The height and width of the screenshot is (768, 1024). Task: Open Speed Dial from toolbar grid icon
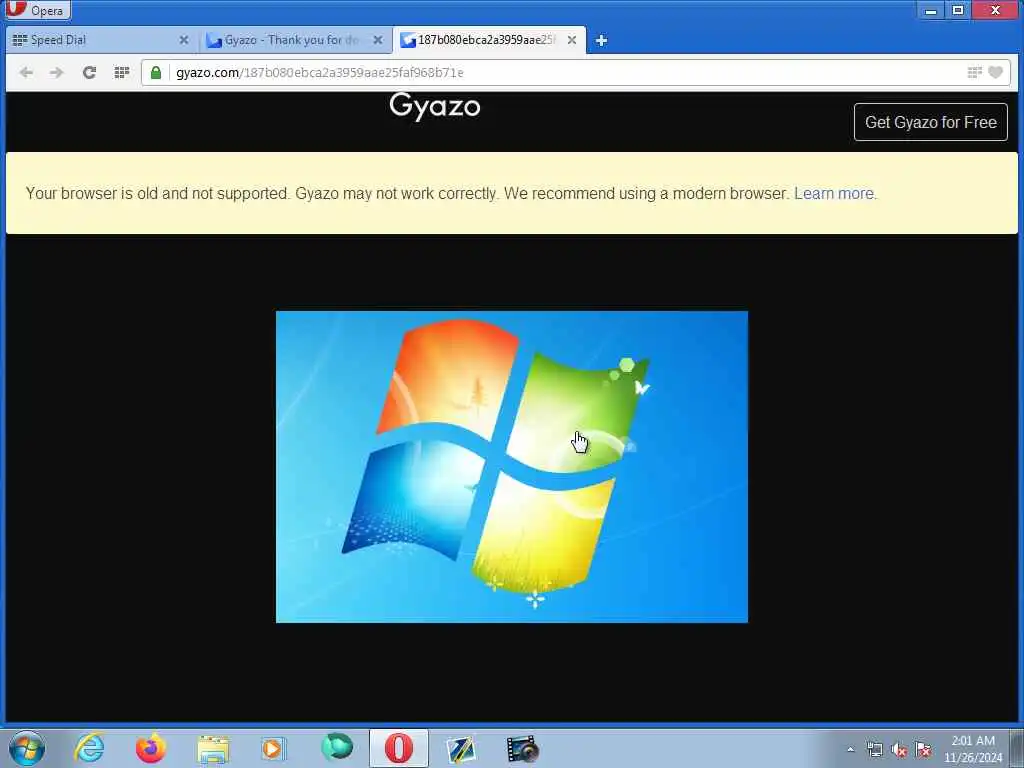coord(121,72)
